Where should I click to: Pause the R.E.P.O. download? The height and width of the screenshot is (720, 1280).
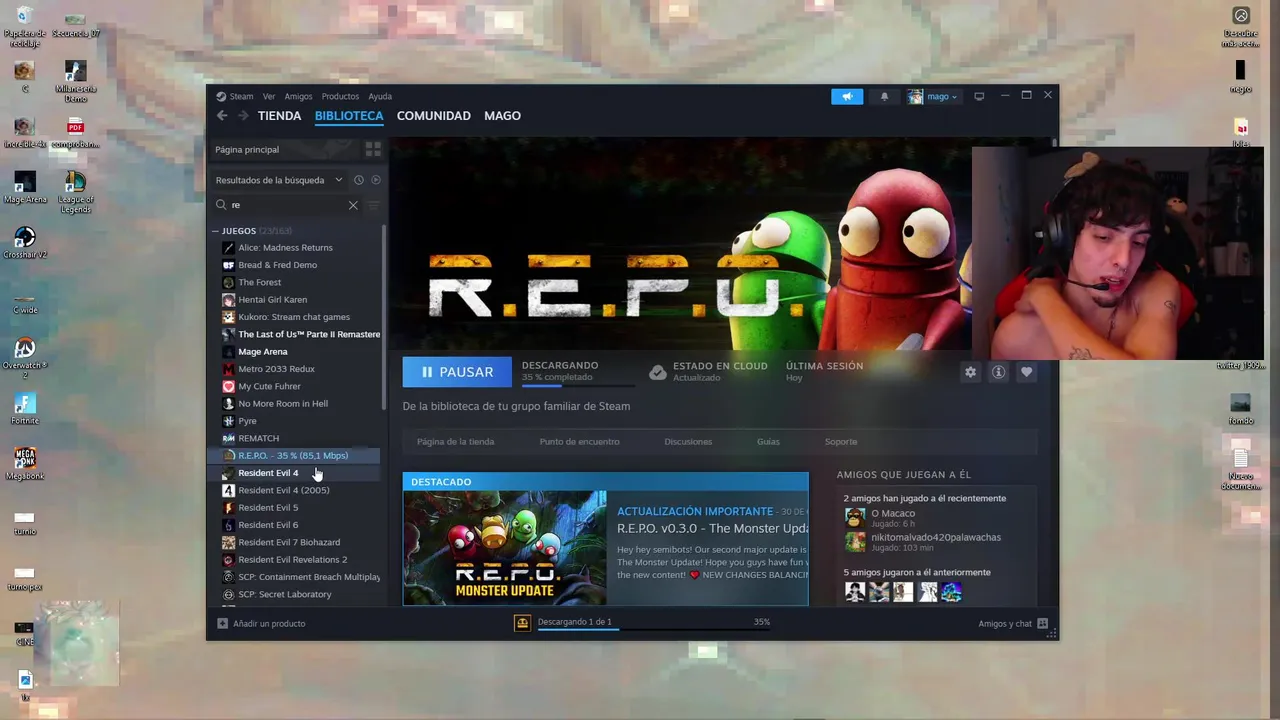457,372
